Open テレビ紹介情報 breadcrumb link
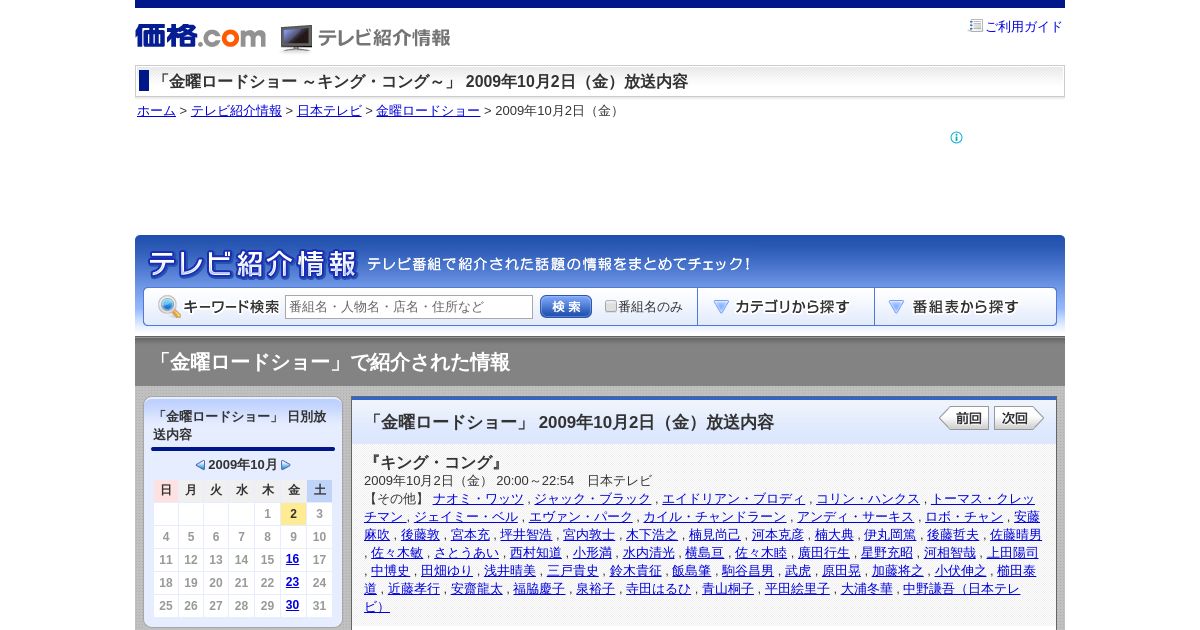Screen dimensions: 1200x630 coord(236,111)
